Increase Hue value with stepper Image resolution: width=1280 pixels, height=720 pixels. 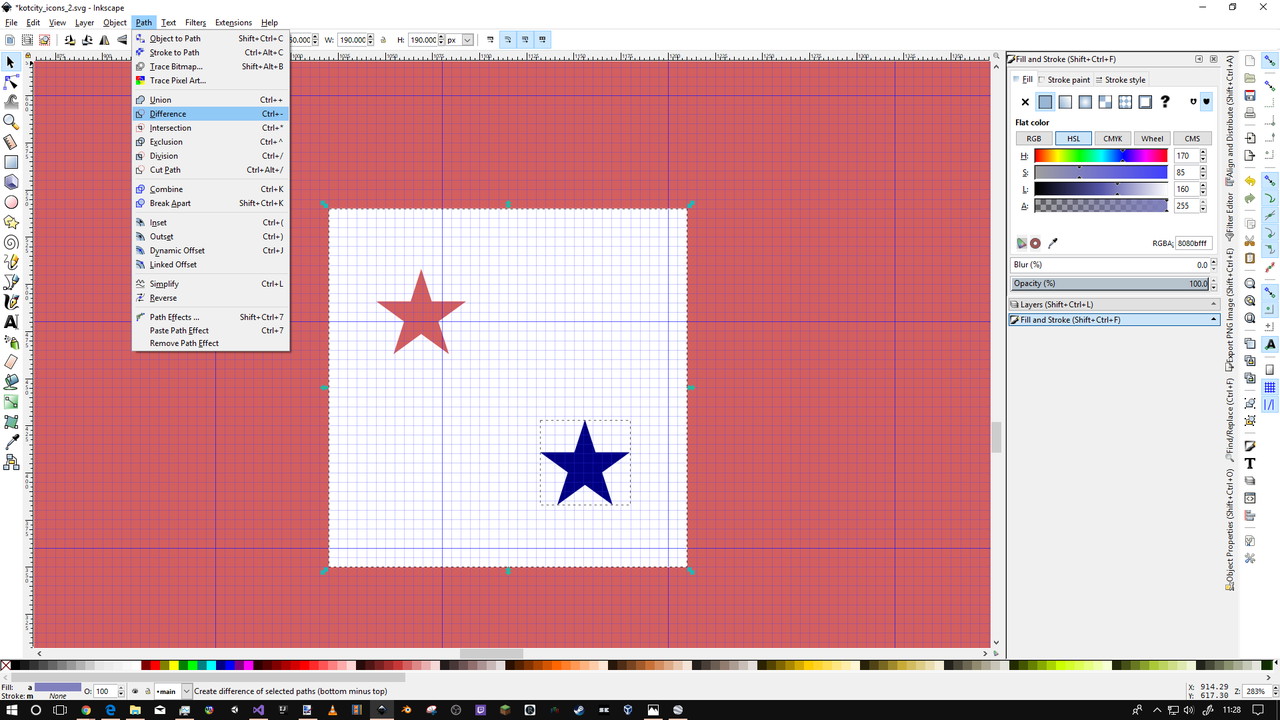tap(1202, 153)
